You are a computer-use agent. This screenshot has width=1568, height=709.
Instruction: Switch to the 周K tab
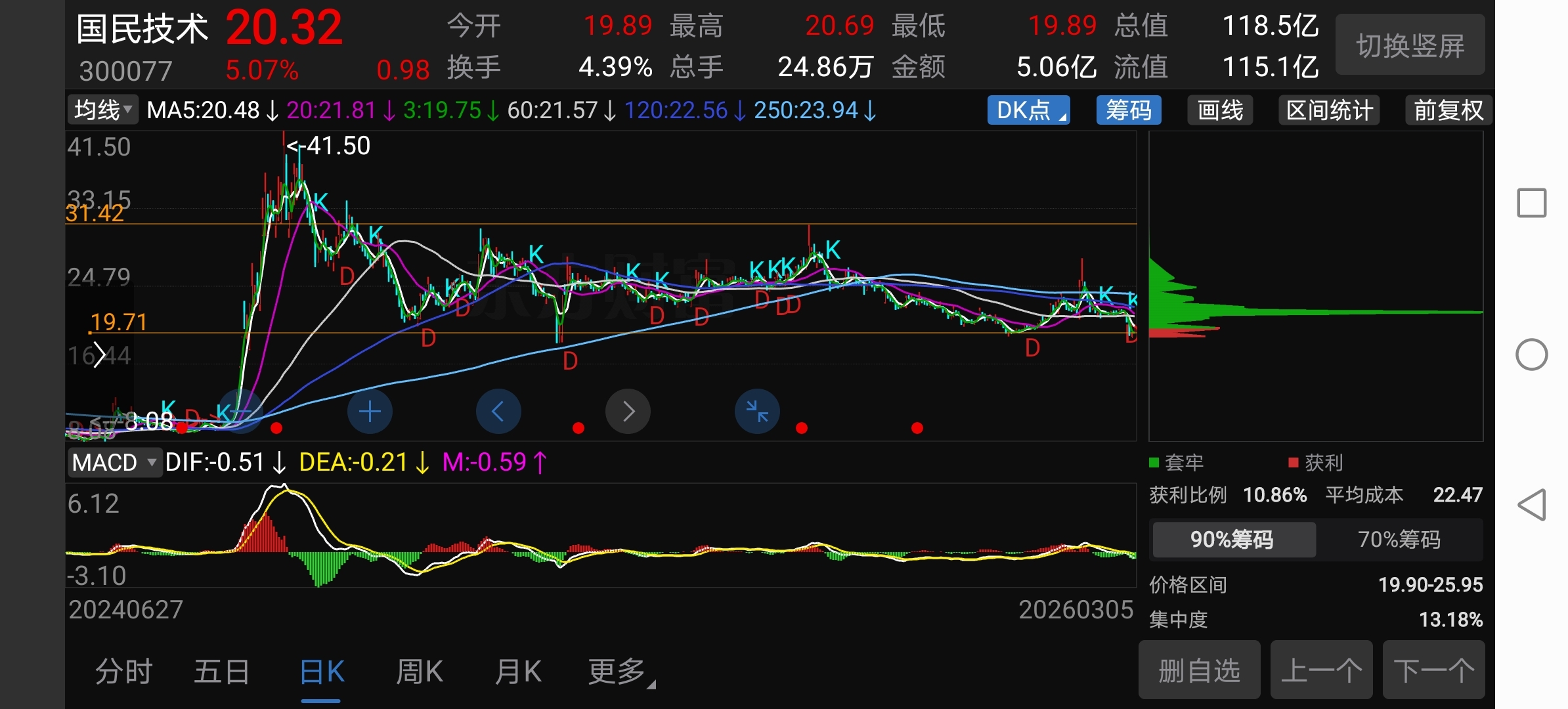click(420, 672)
